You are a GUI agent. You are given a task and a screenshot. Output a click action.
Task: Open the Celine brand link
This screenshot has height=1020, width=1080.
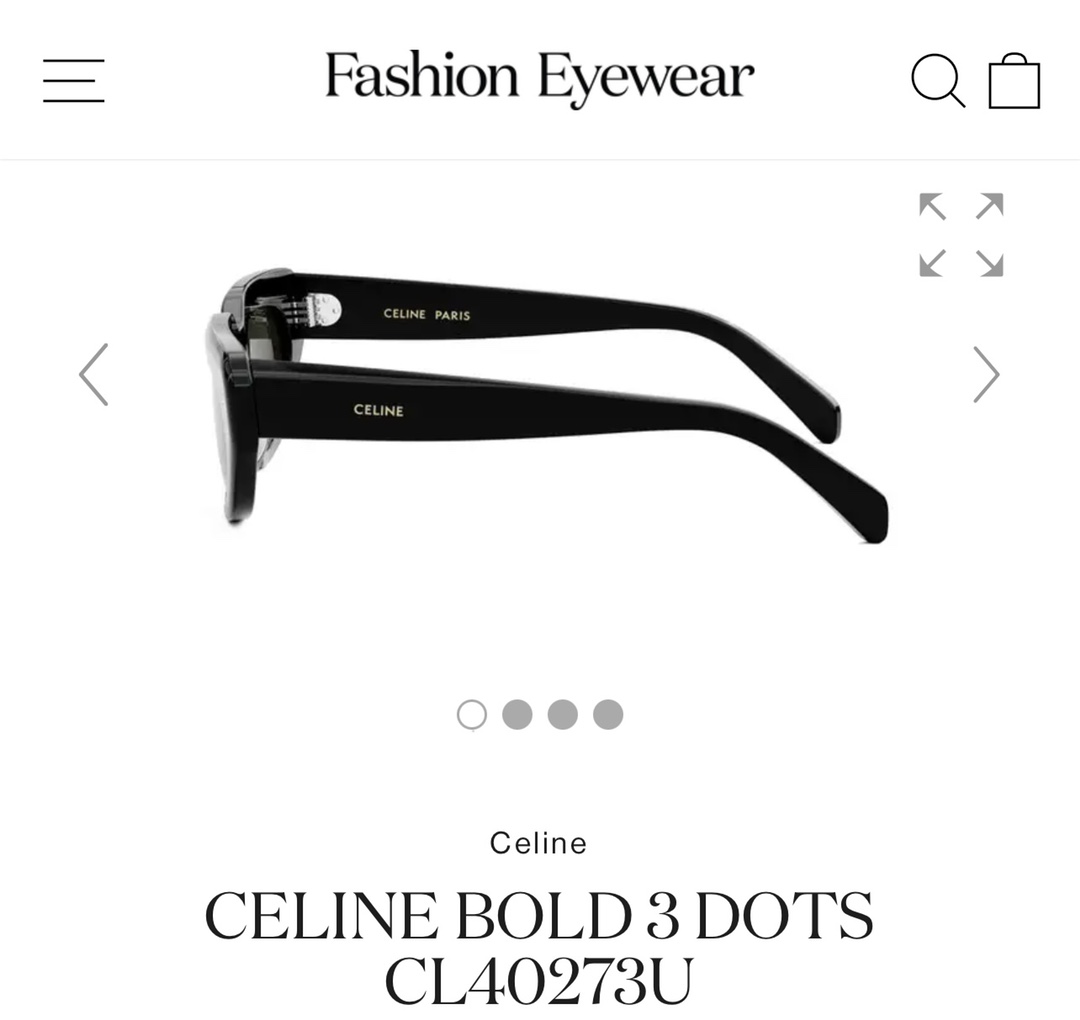tap(539, 843)
